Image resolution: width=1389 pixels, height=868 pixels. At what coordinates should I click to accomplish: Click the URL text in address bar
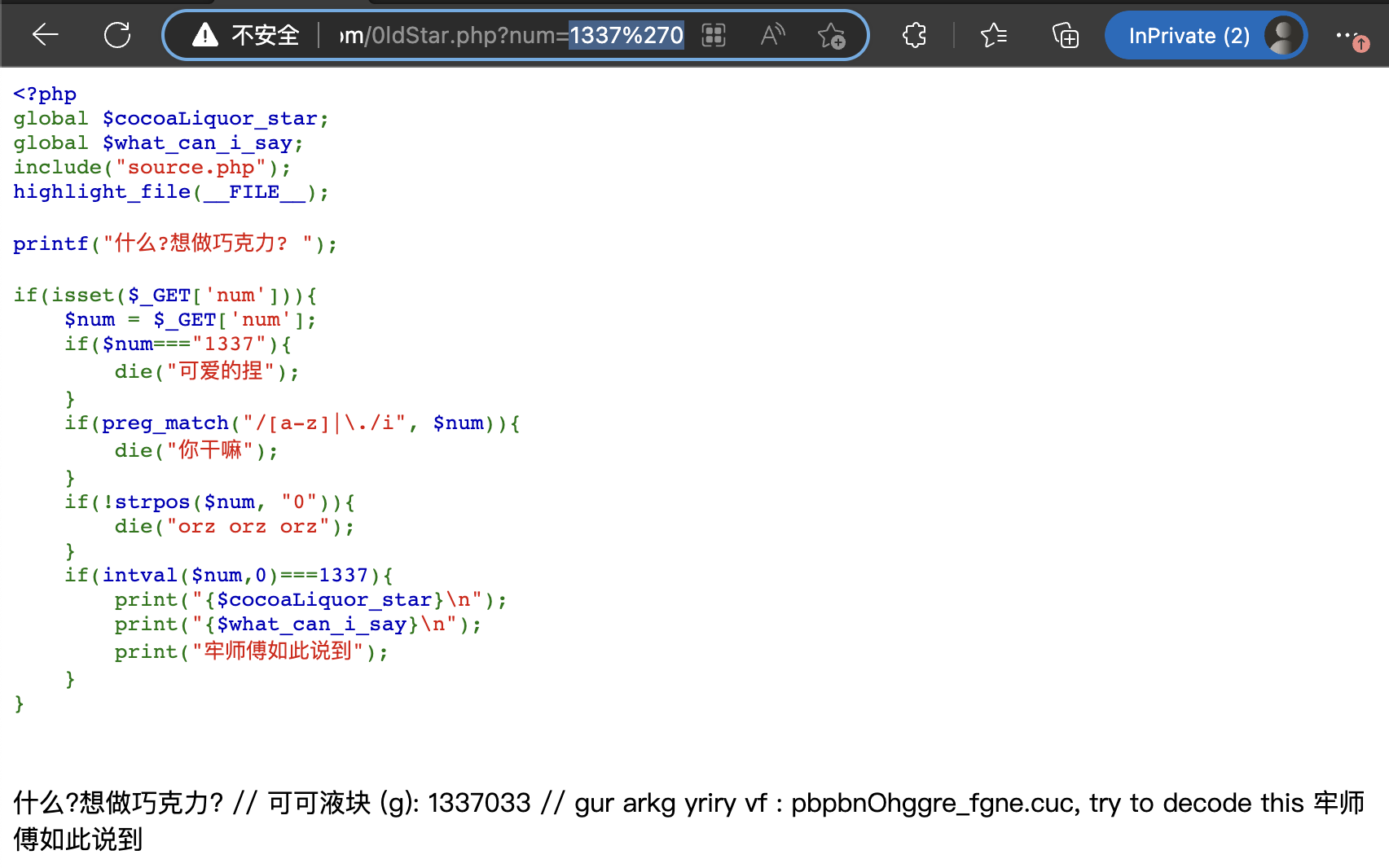(x=511, y=36)
